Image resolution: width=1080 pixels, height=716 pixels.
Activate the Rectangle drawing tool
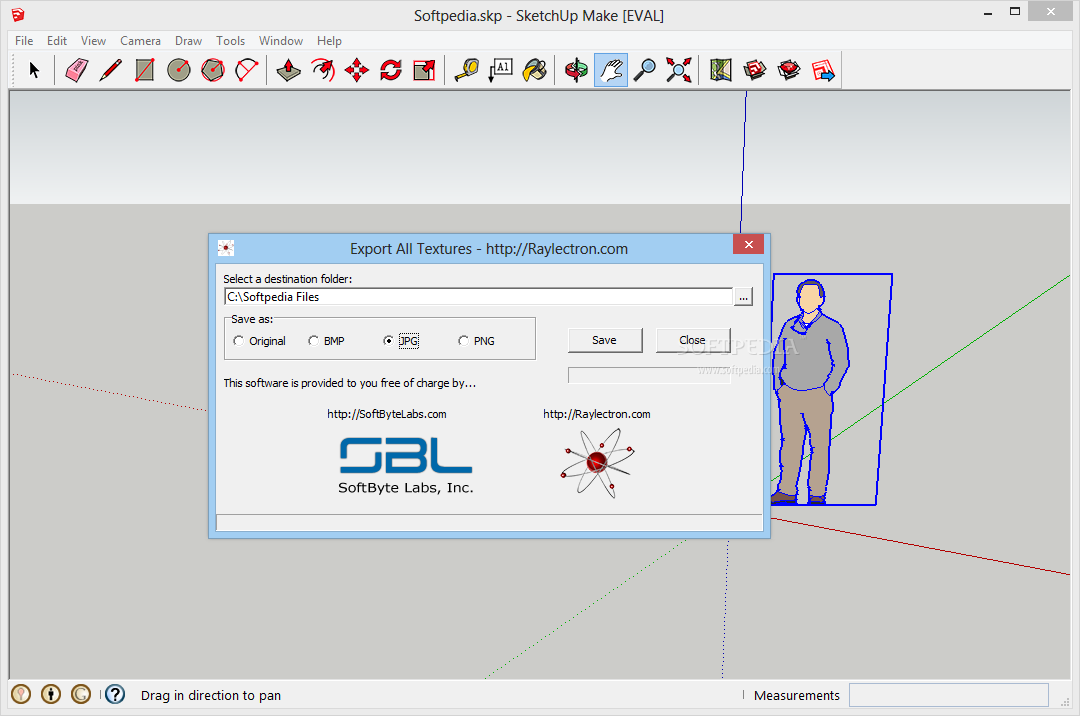click(145, 70)
